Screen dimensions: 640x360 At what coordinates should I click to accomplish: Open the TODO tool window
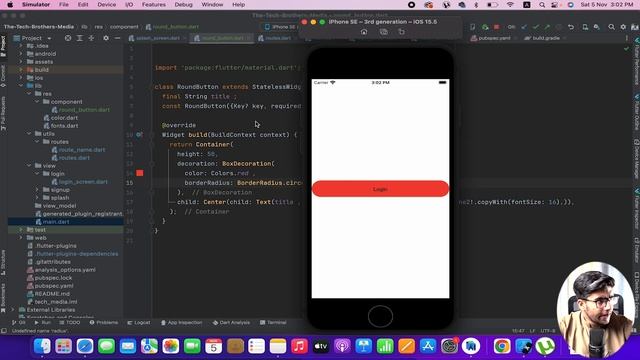point(70,322)
